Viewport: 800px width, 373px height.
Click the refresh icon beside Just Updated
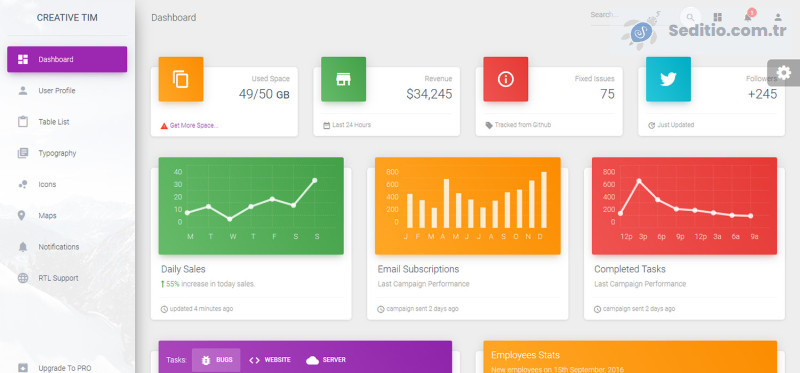652,125
